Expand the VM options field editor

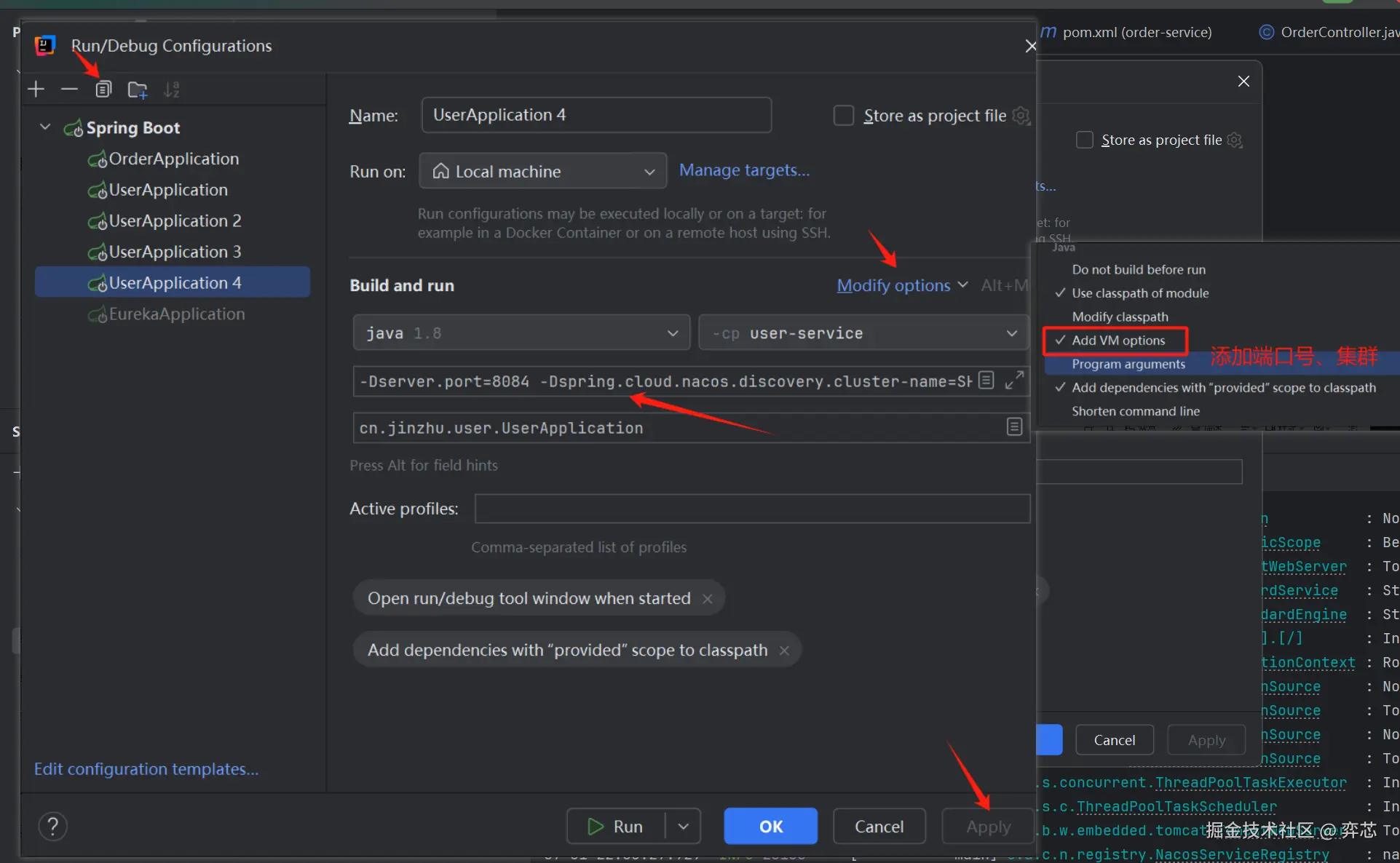pos(1014,380)
